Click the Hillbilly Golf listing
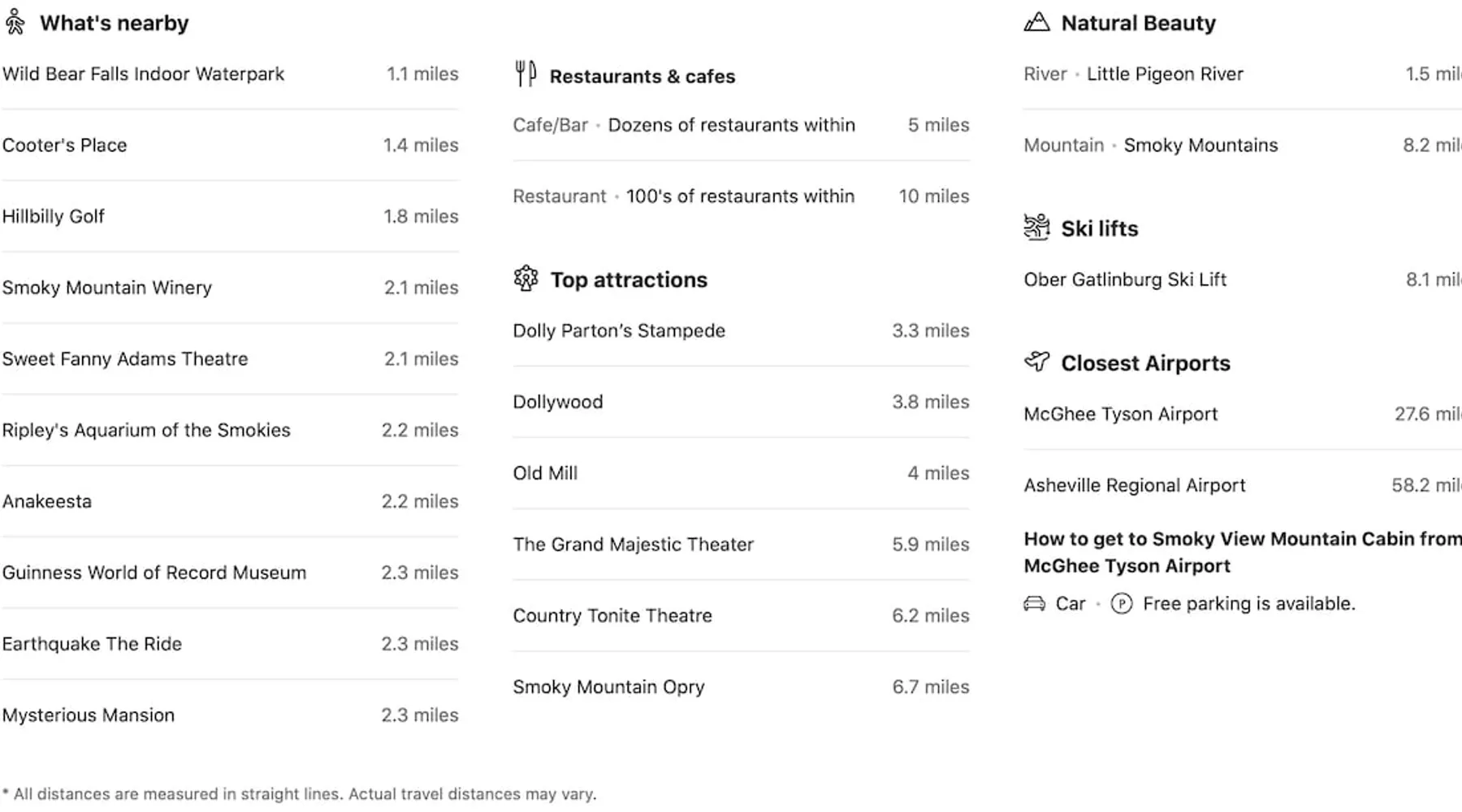The height and width of the screenshot is (812, 1462). (54, 216)
